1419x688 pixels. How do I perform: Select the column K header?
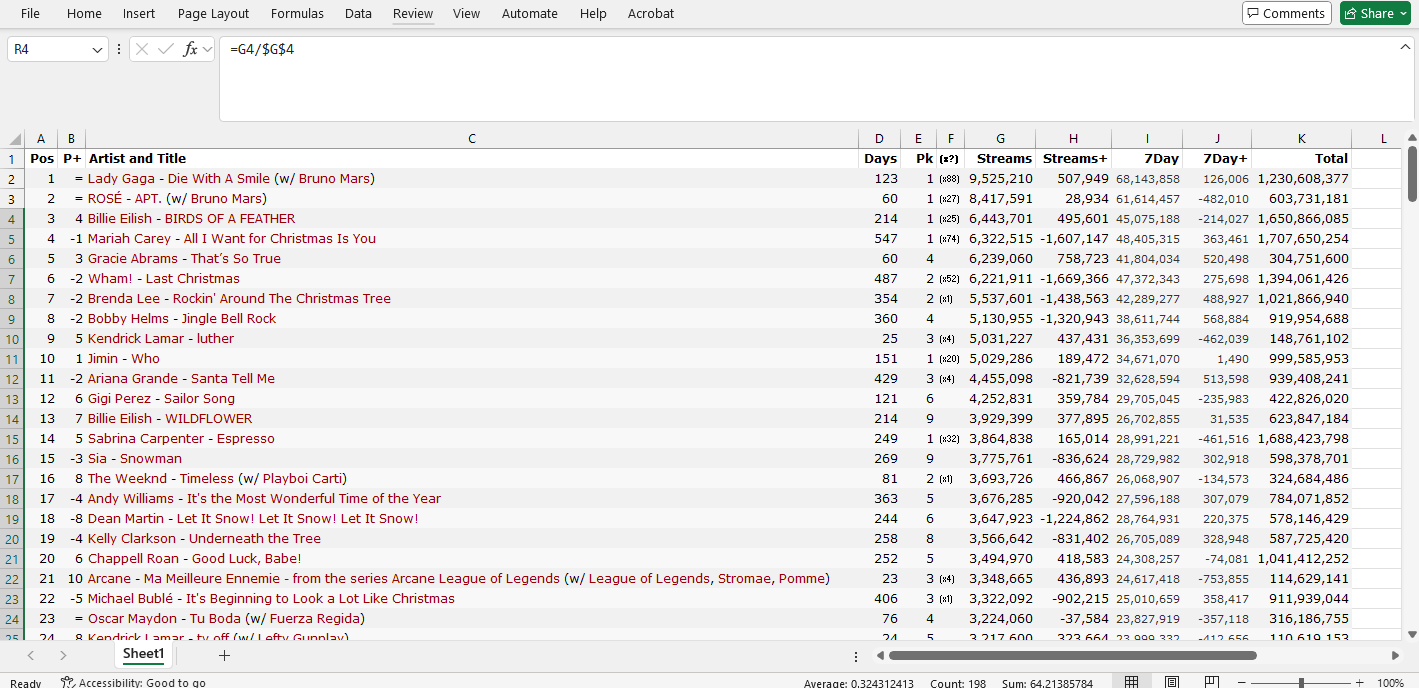(x=1301, y=139)
